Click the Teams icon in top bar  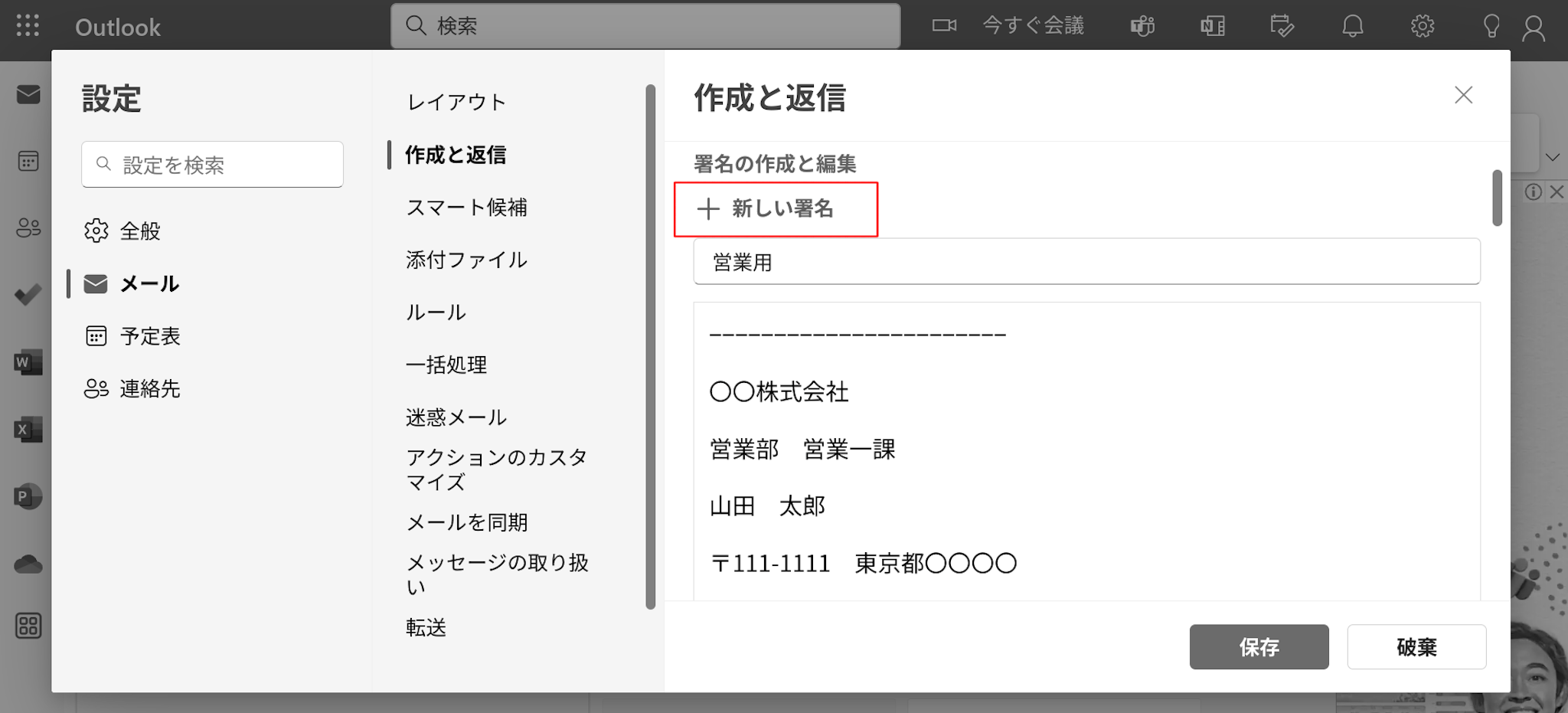point(1142,26)
